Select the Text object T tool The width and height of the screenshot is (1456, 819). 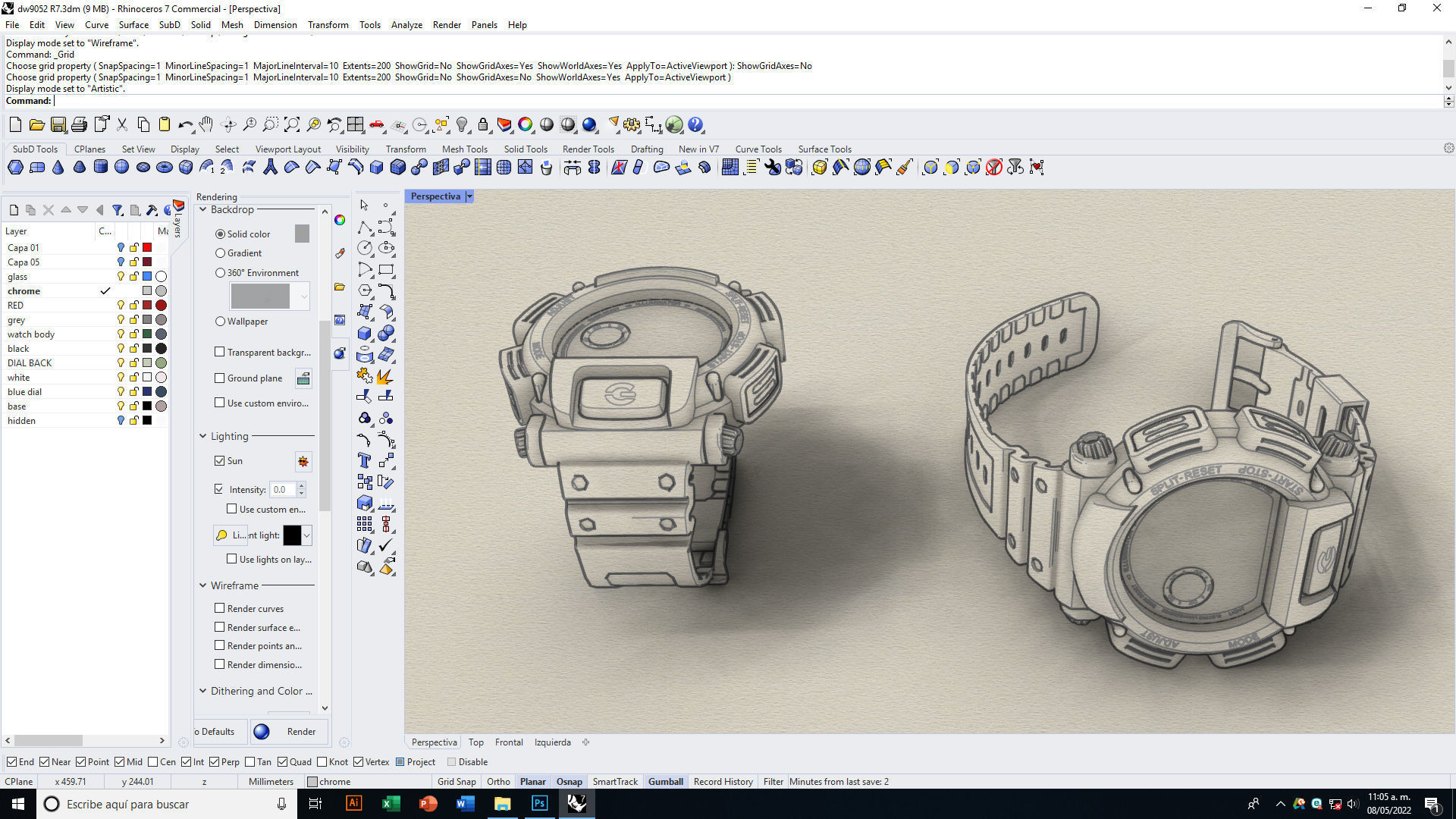pyautogui.click(x=365, y=460)
